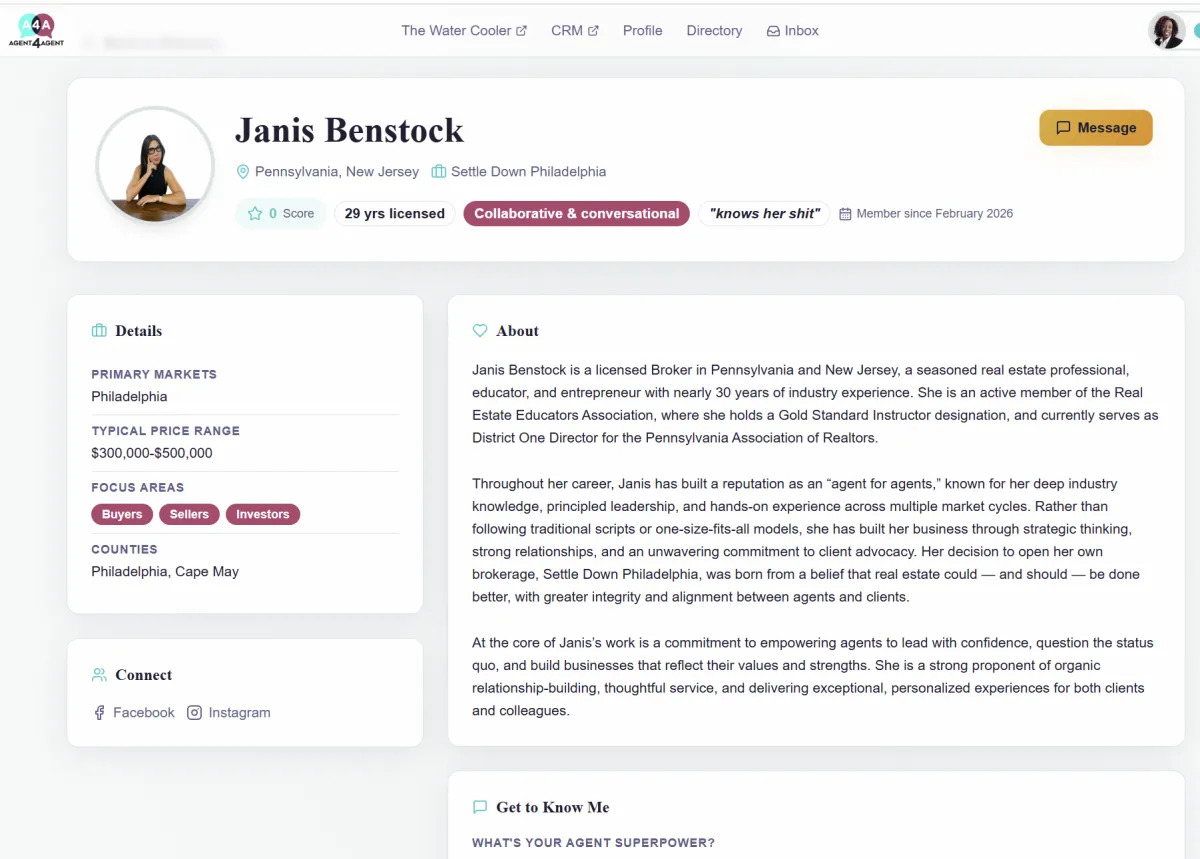Image resolution: width=1200 pixels, height=859 pixels.
Task: Click the Agent4Agent logo
Action: coord(37,30)
